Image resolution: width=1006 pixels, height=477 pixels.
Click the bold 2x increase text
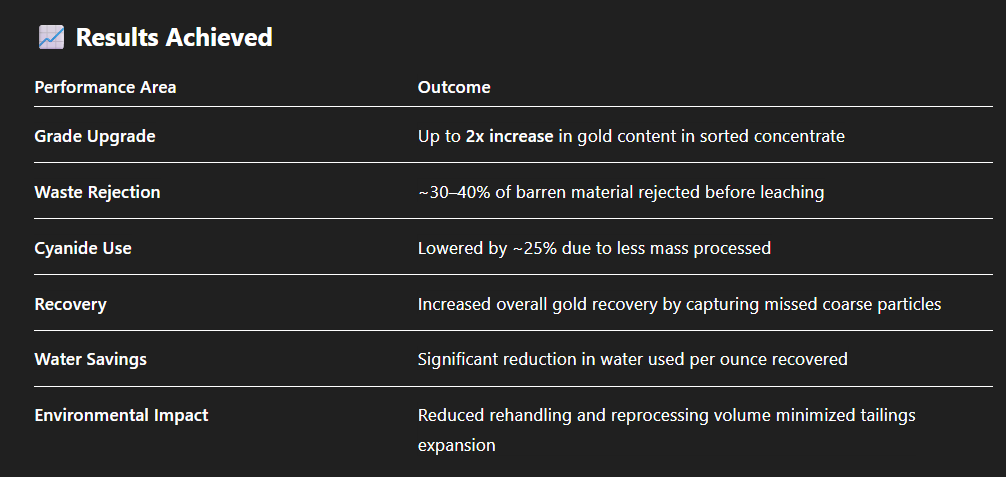point(509,136)
